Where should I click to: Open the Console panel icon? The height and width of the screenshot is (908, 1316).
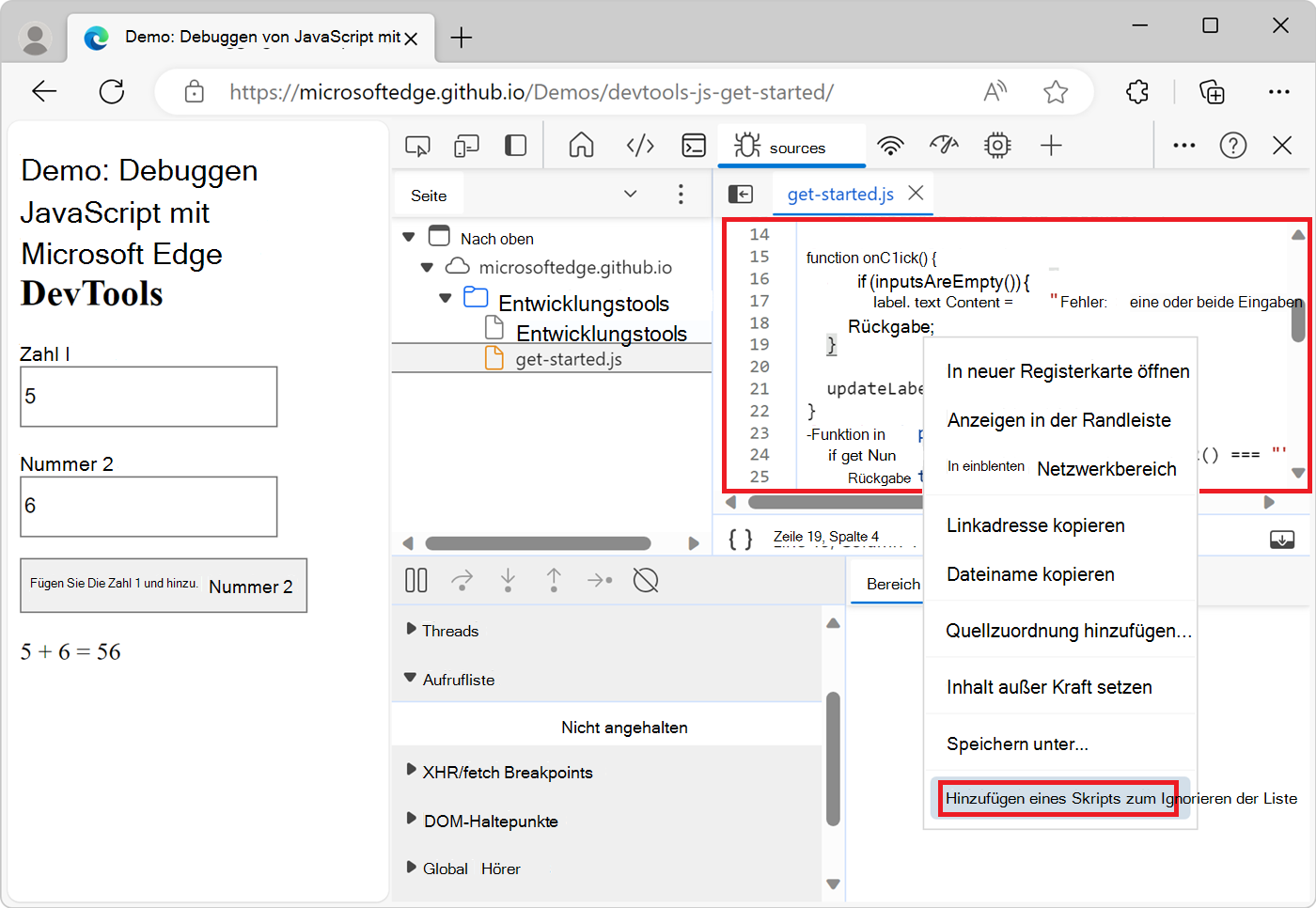[694, 146]
